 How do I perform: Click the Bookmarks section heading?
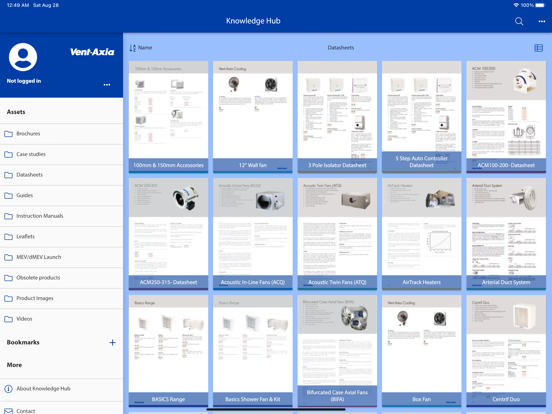tap(23, 343)
